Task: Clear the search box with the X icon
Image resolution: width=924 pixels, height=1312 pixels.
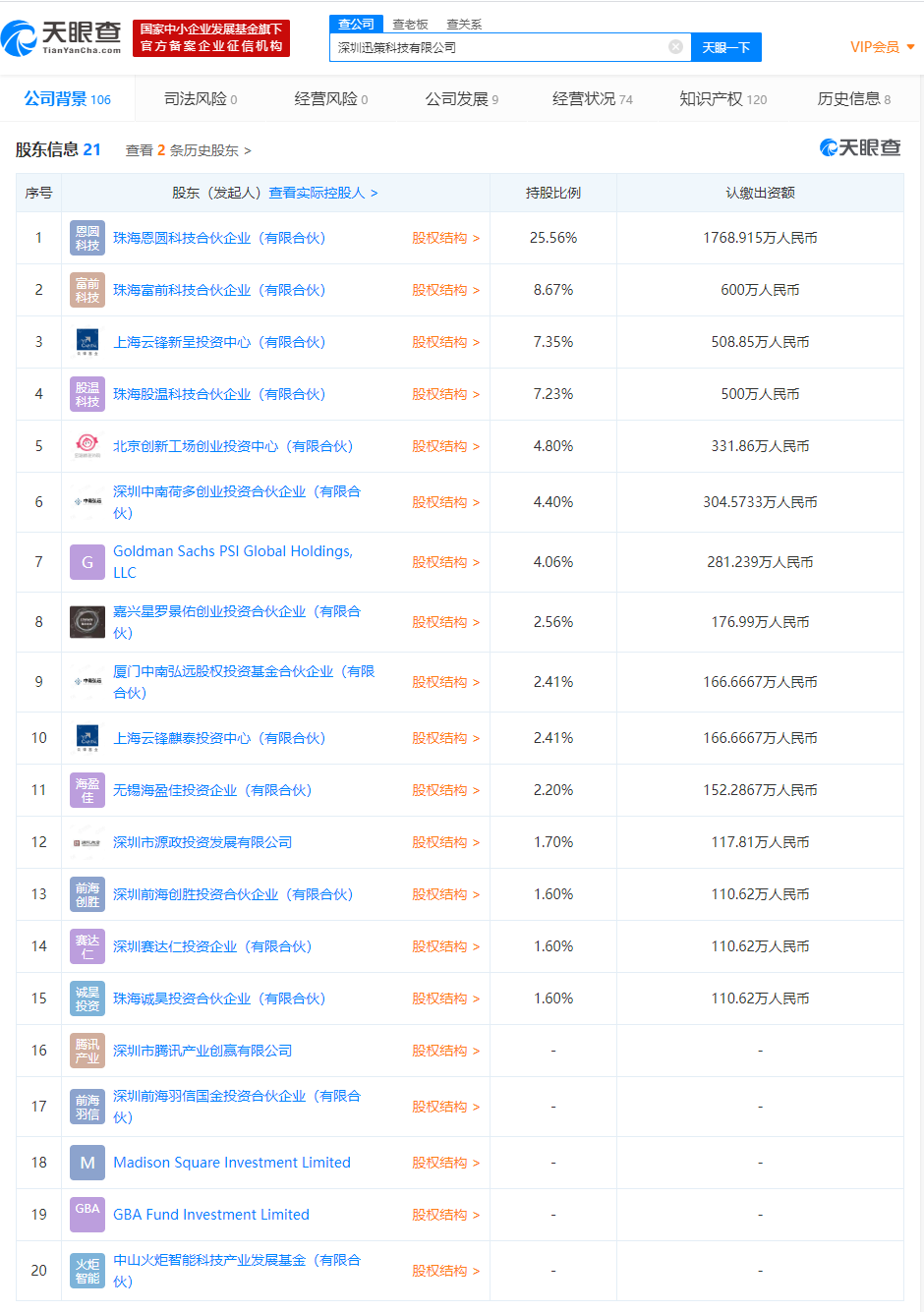Action: (x=675, y=46)
